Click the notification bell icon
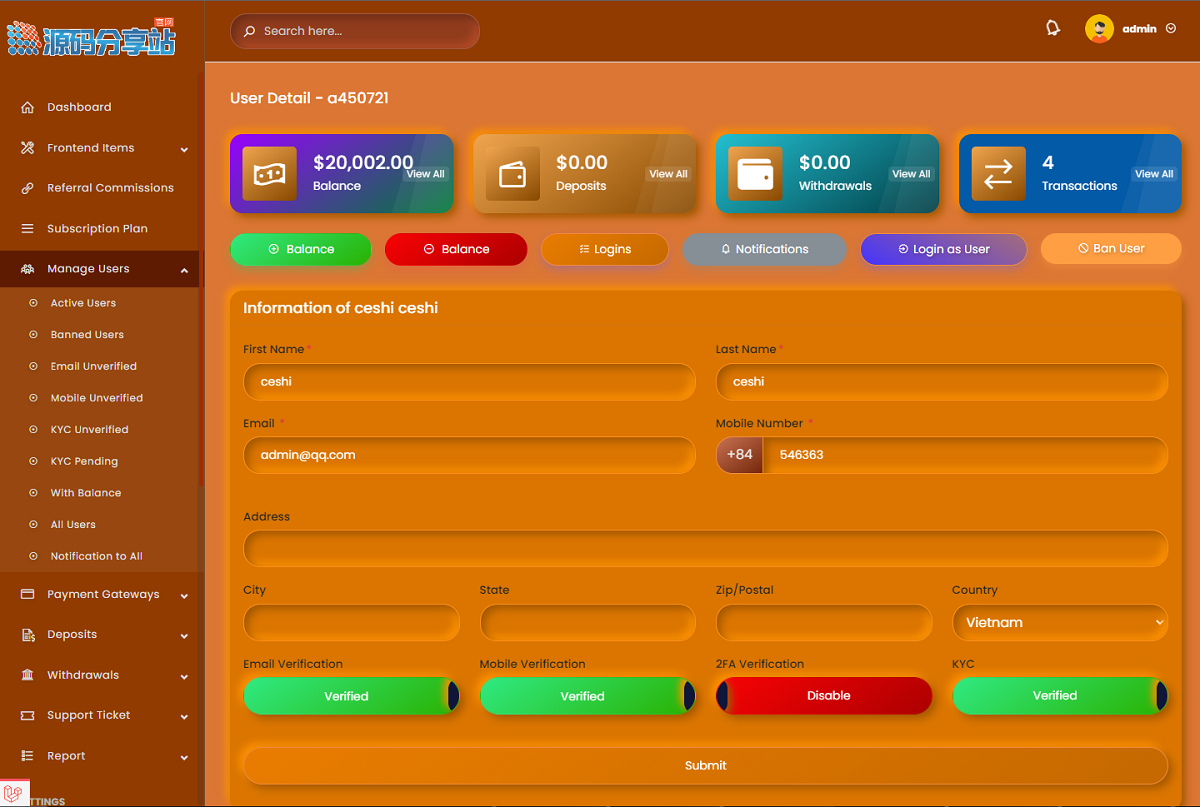This screenshot has height=807, width=1200. [1052, 29]
